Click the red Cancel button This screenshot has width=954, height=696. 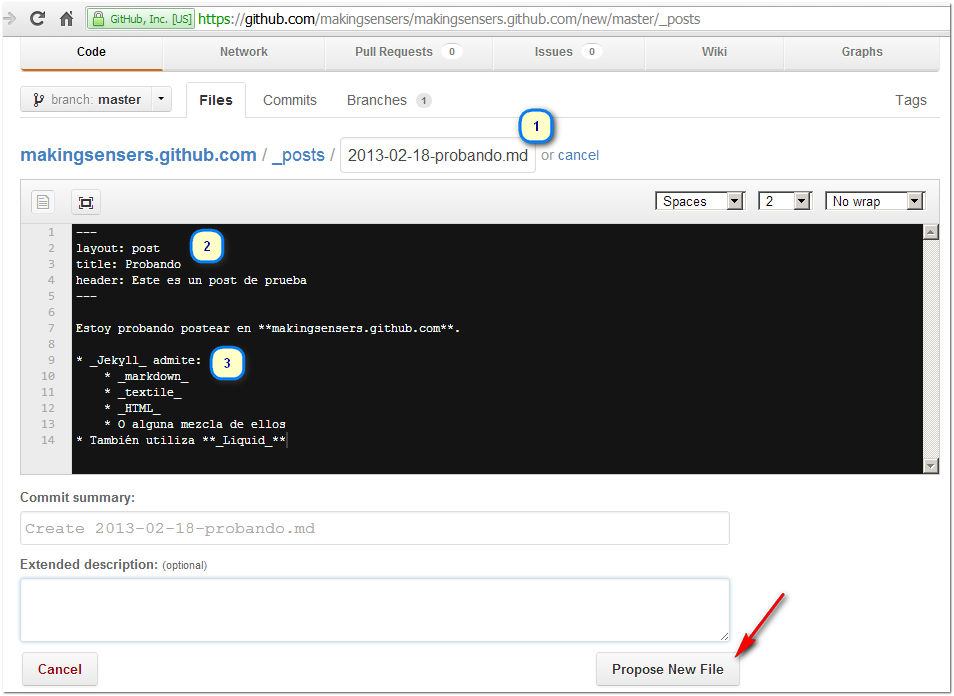click(x=60, y=669)
